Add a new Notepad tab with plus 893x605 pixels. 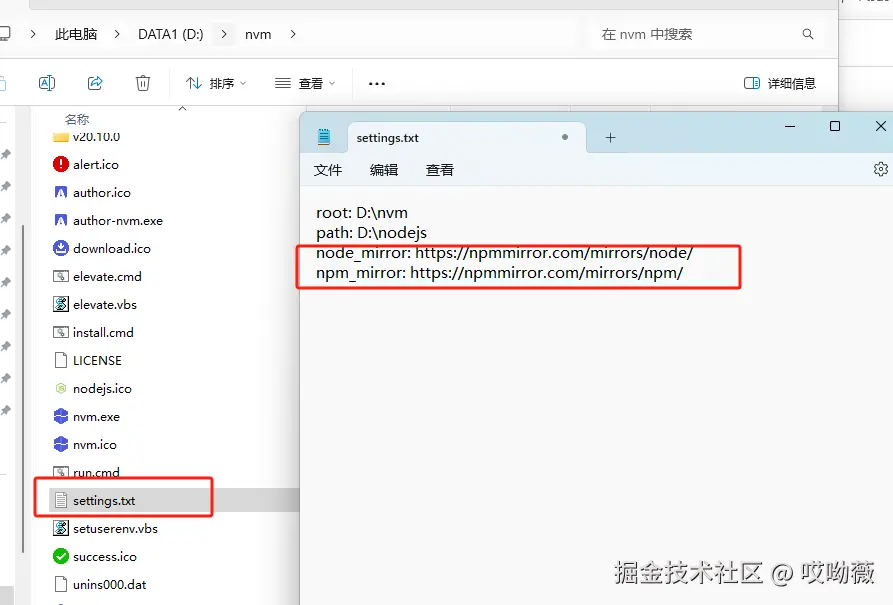(611, 137)
